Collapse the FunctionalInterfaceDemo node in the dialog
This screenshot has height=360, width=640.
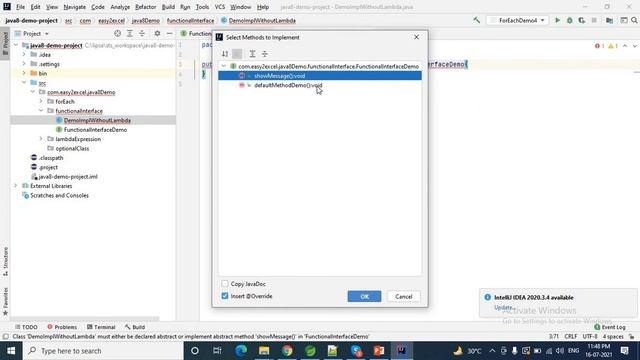click(224, 66)
